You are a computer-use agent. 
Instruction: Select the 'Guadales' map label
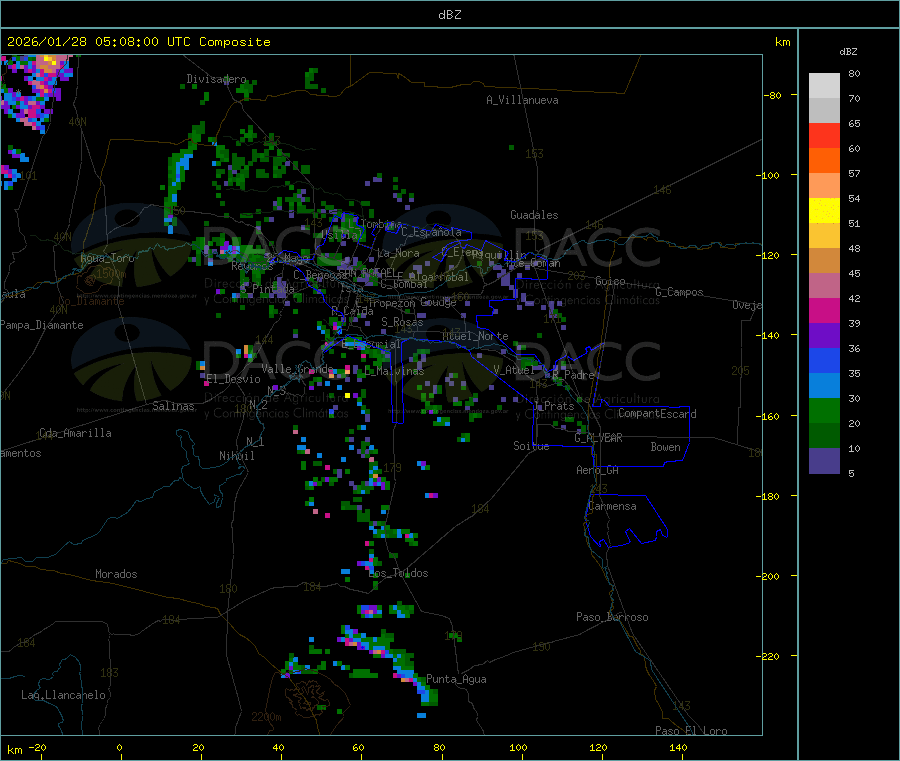[534, 215]
